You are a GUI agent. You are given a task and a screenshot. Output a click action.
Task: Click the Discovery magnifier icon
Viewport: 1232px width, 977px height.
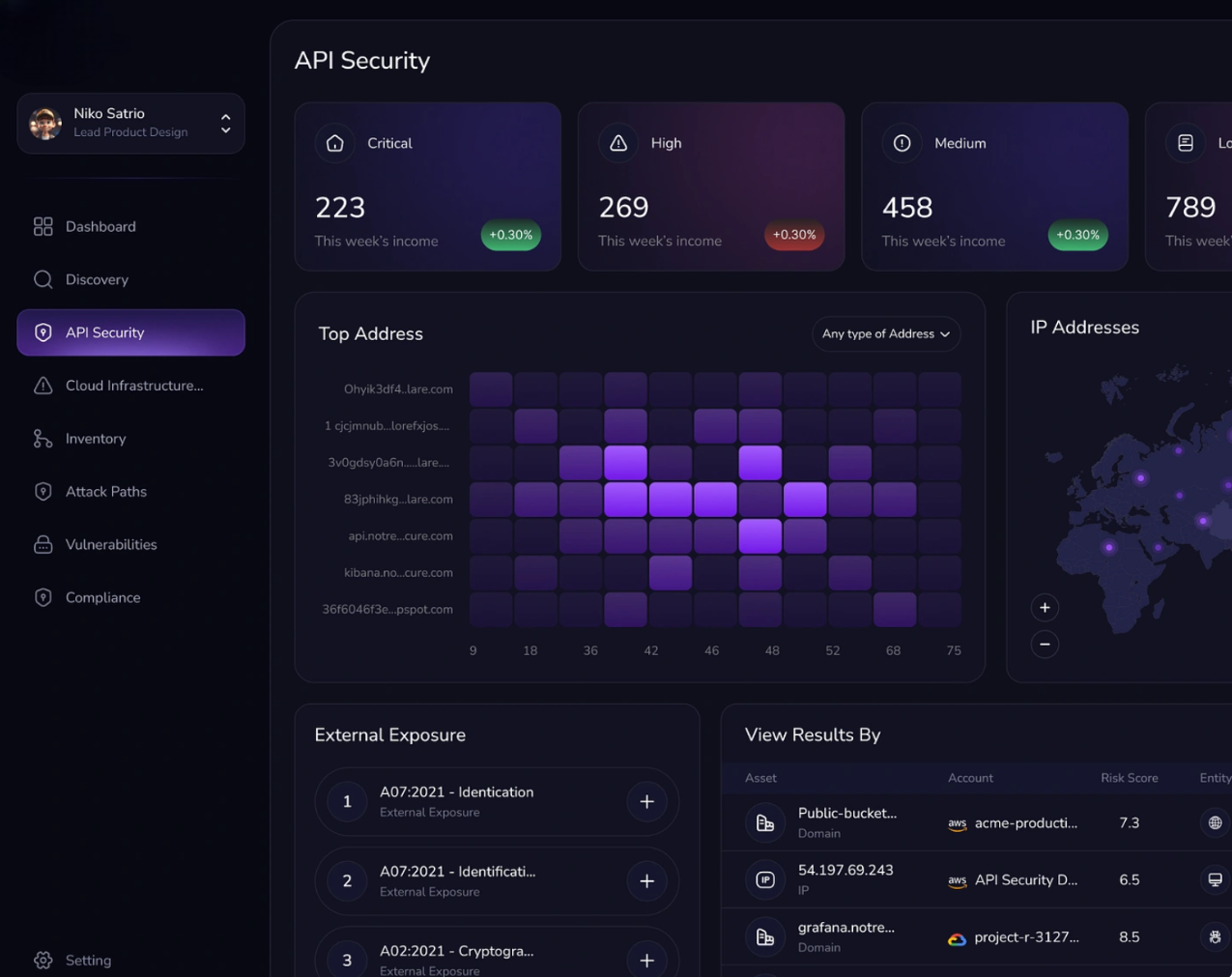point(43,279)
